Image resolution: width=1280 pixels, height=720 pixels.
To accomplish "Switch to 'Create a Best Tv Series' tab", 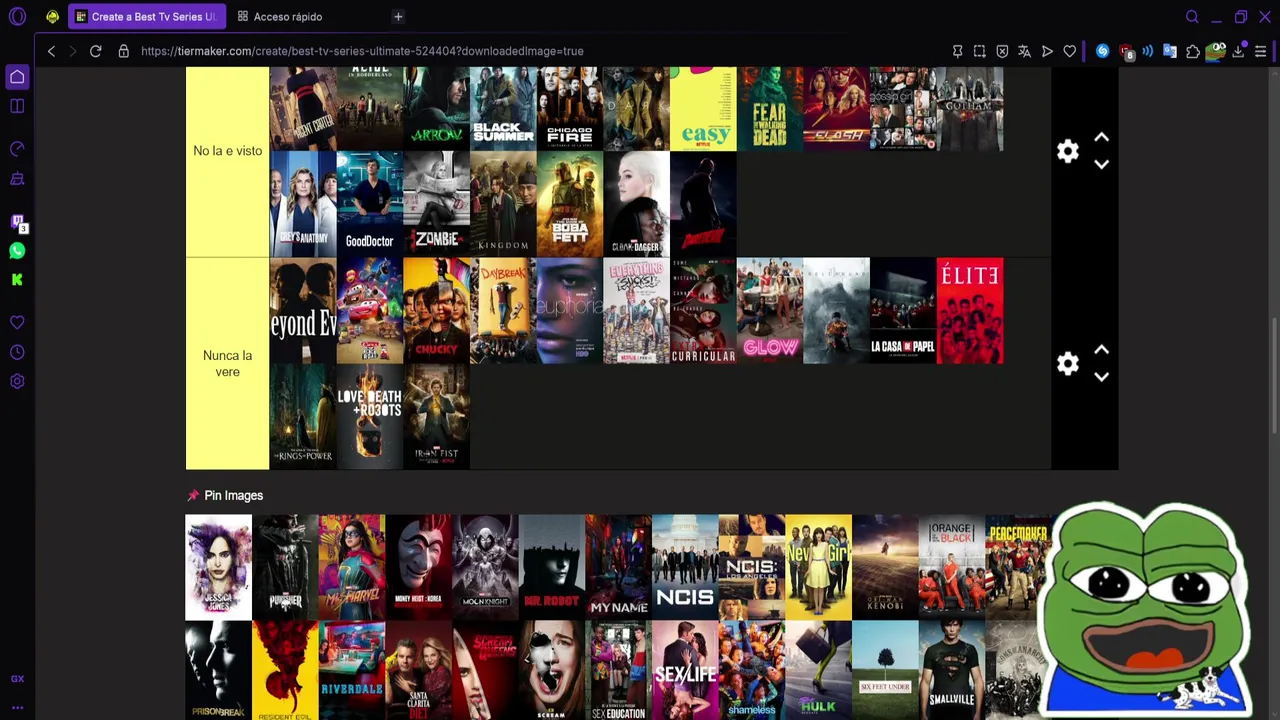I will coord(147,17).
